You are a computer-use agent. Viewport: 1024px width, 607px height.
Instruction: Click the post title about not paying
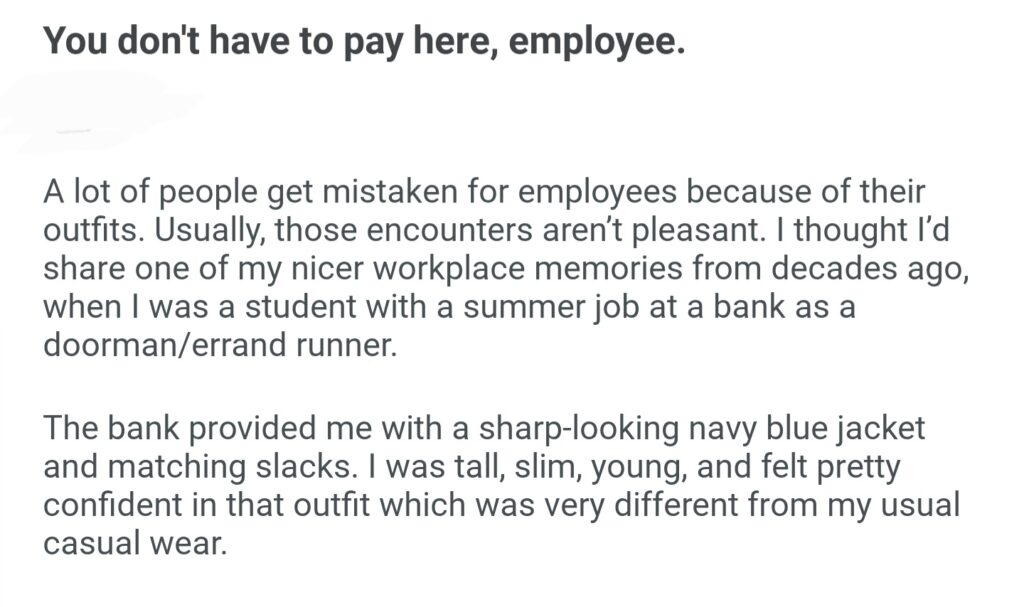(x=364, y=43)
